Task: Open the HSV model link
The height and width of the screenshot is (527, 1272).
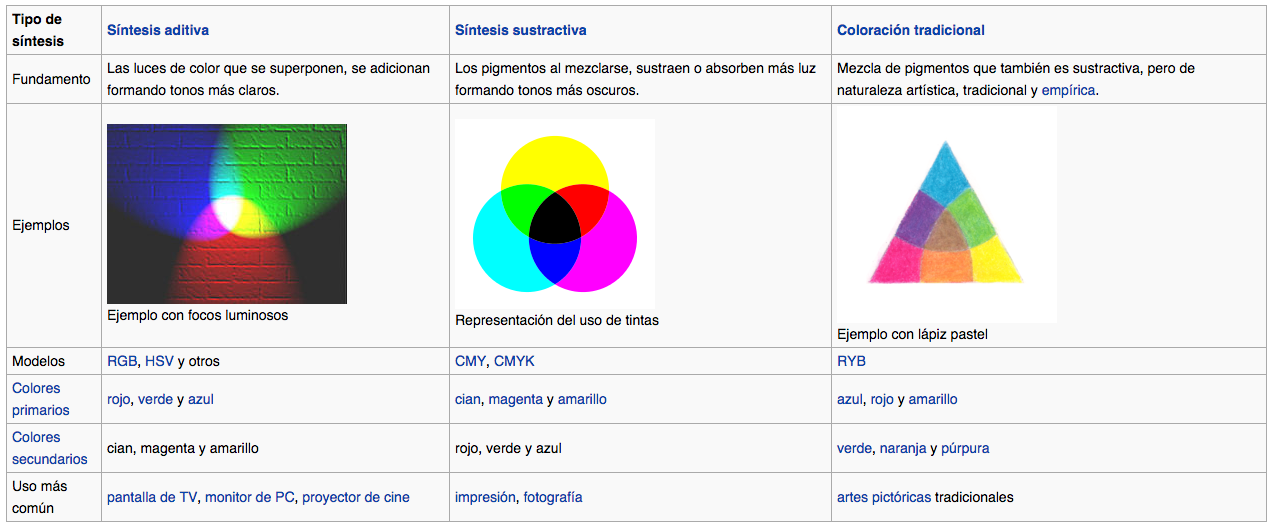Action: coord(159,361)
